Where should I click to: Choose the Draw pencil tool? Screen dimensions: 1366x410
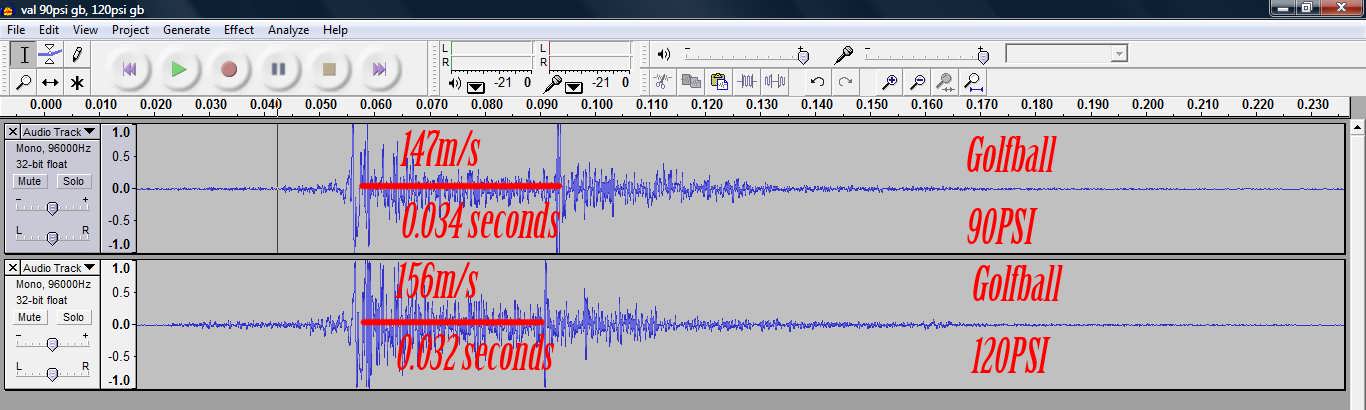click(76, 55)
